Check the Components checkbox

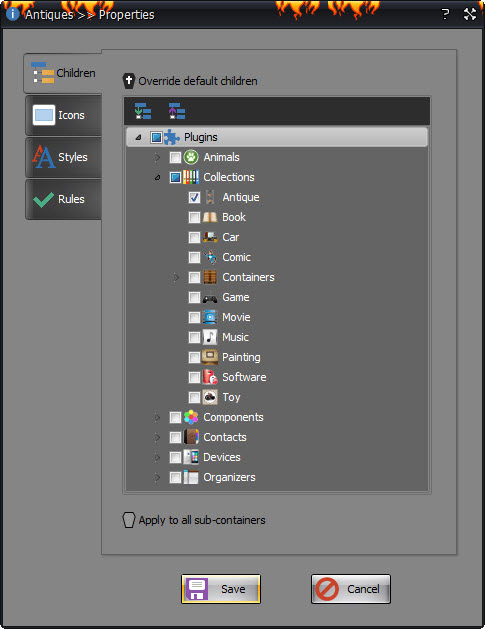(175, 417)
